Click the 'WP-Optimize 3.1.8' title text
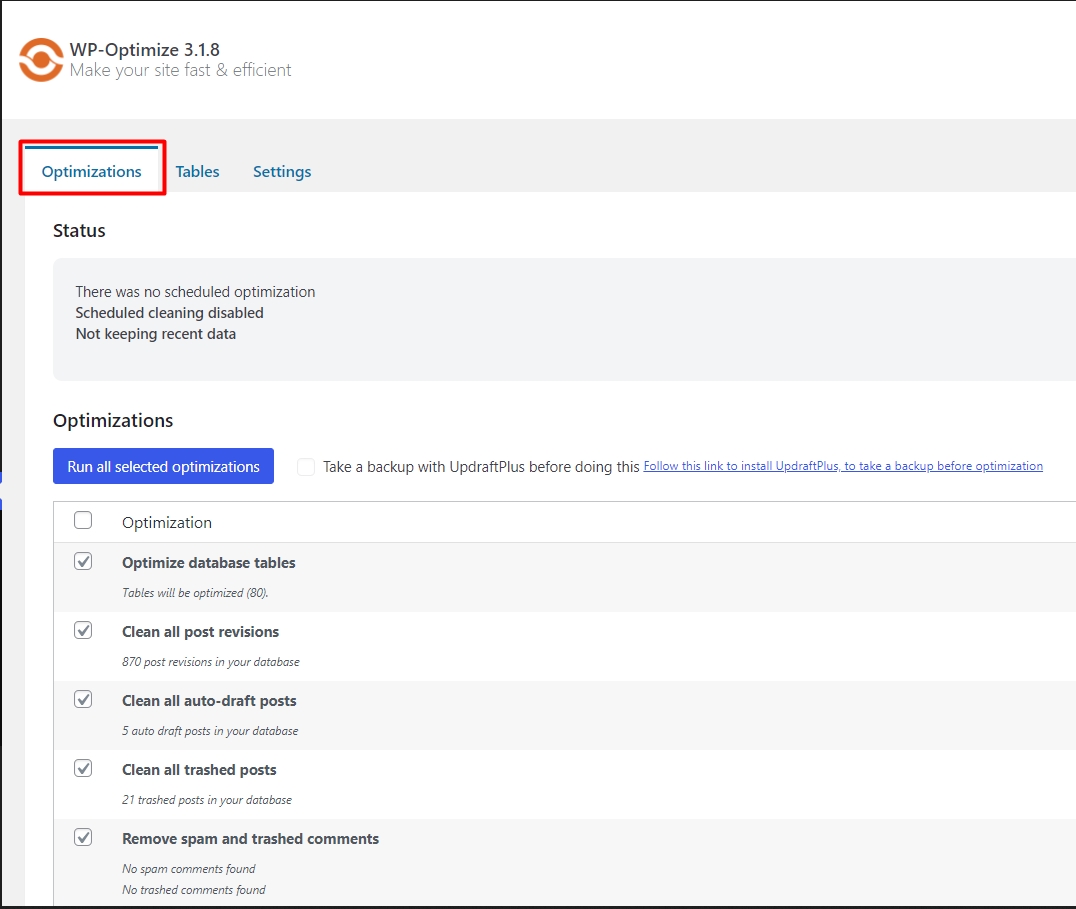1076x909 pixels. coord(145,49)
